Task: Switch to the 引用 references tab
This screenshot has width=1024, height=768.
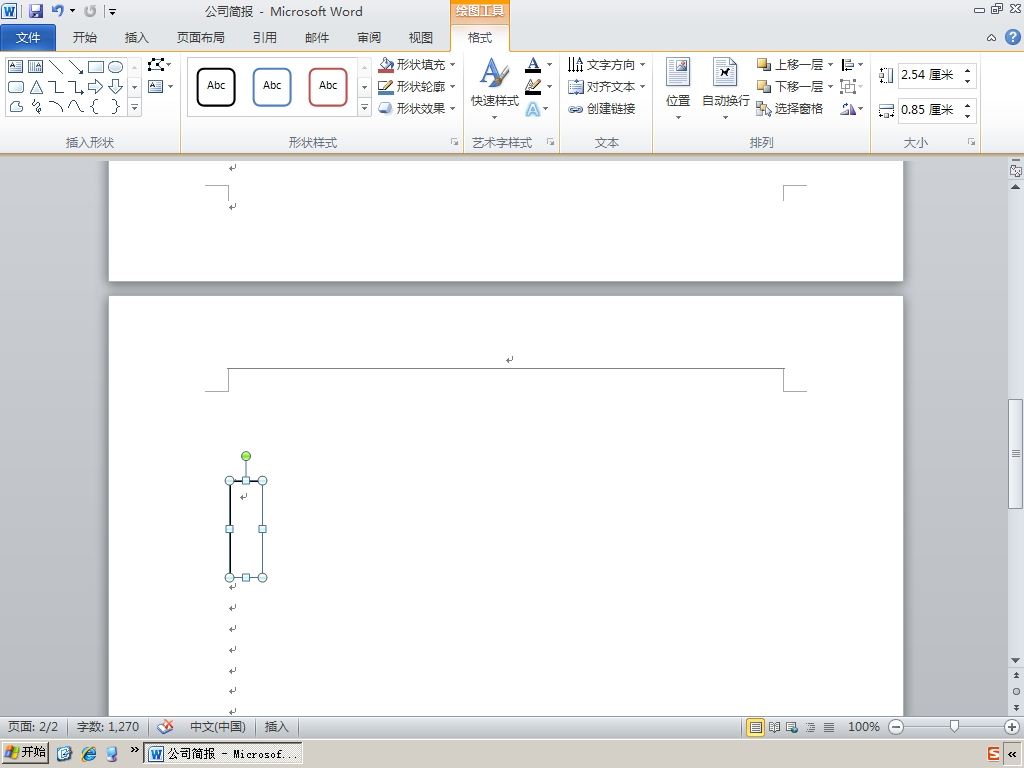Action: pyautogui.click(x=264, y=38)
